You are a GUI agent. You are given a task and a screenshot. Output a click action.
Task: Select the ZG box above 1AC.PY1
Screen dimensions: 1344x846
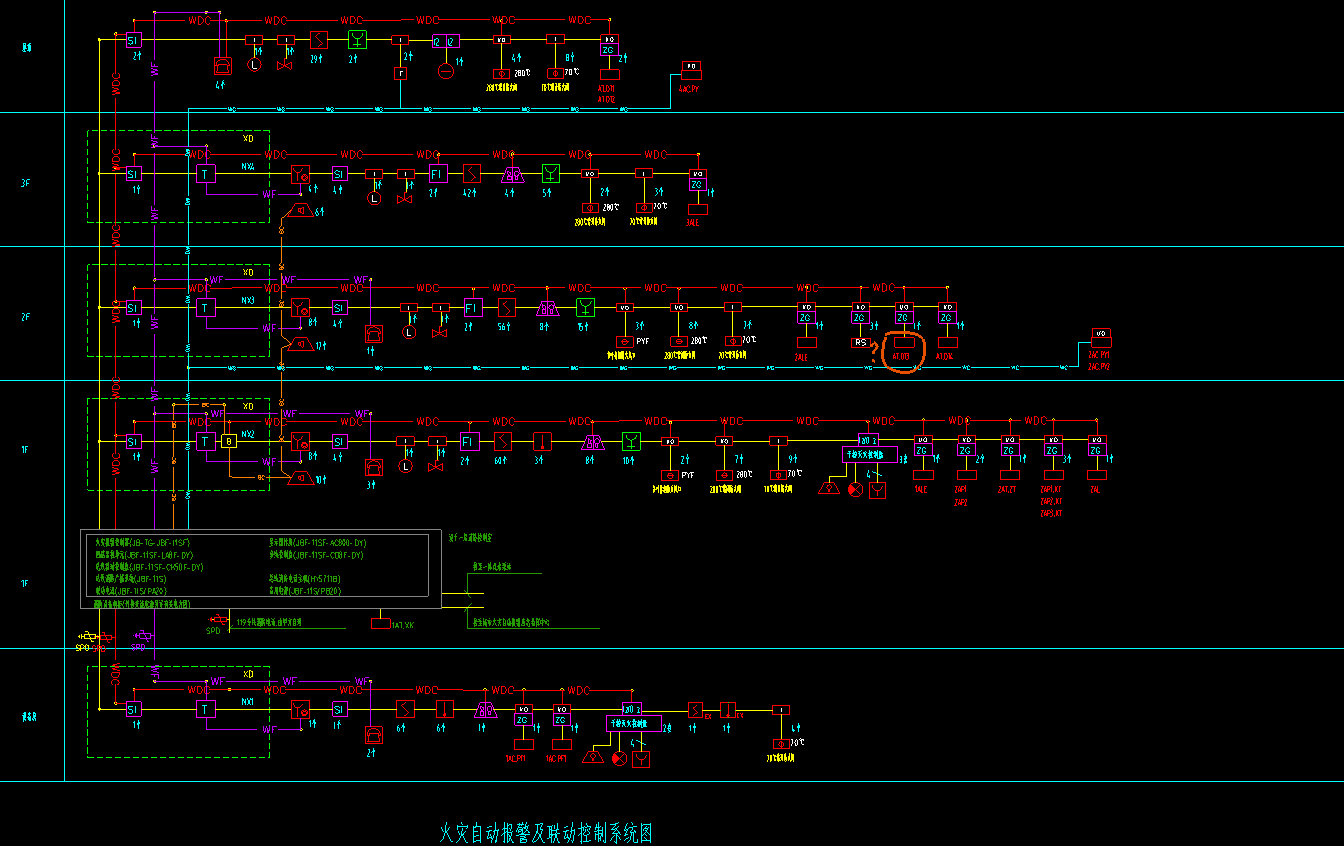coord(523,719)
